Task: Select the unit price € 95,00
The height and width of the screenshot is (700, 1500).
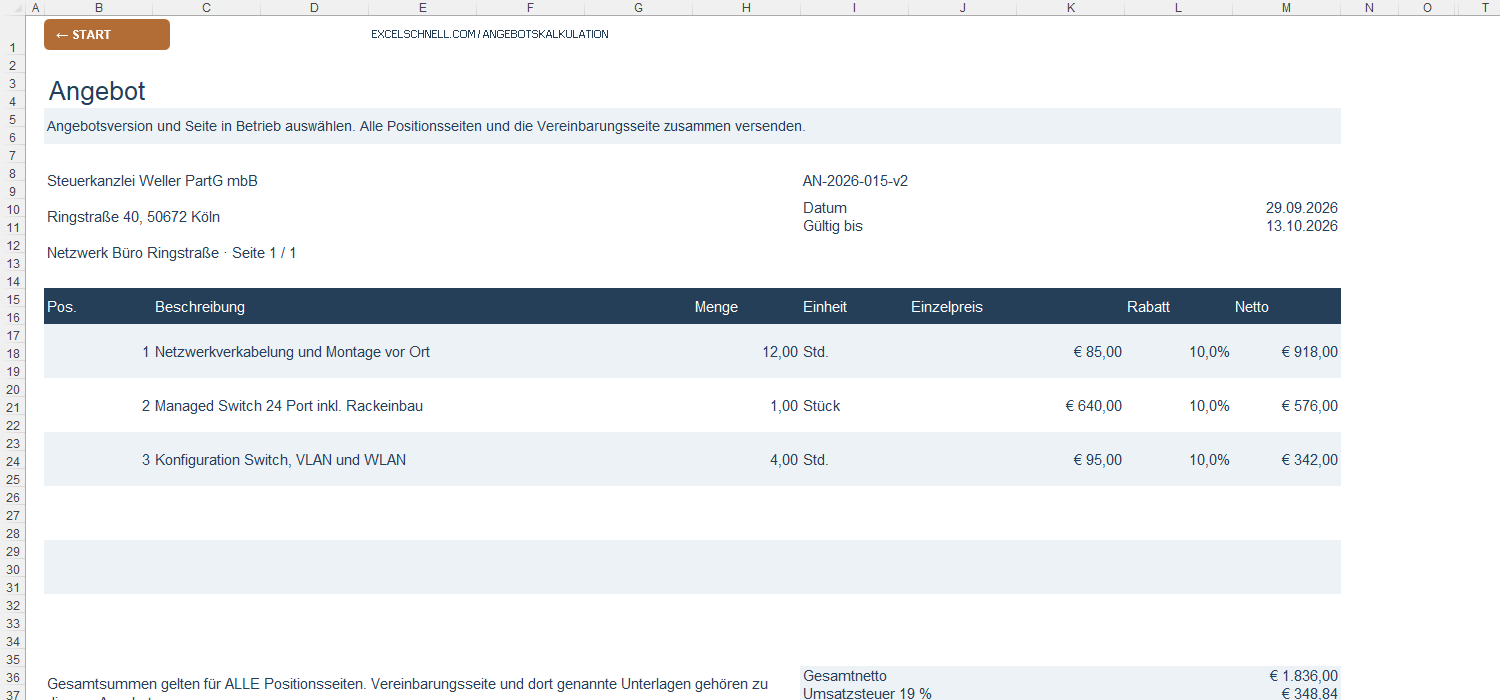Action: (1098, 460)
